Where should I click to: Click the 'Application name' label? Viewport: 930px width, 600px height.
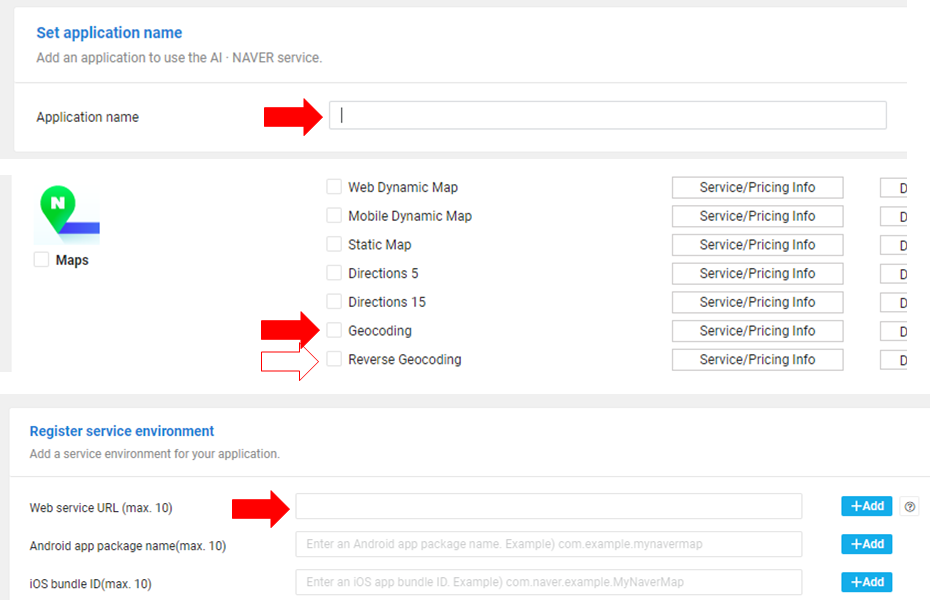[87, 117]
